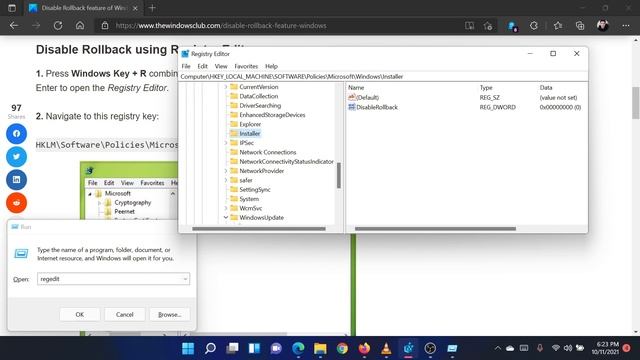Open the Favorites star list
640x360 pixels.
coord(558,26)
